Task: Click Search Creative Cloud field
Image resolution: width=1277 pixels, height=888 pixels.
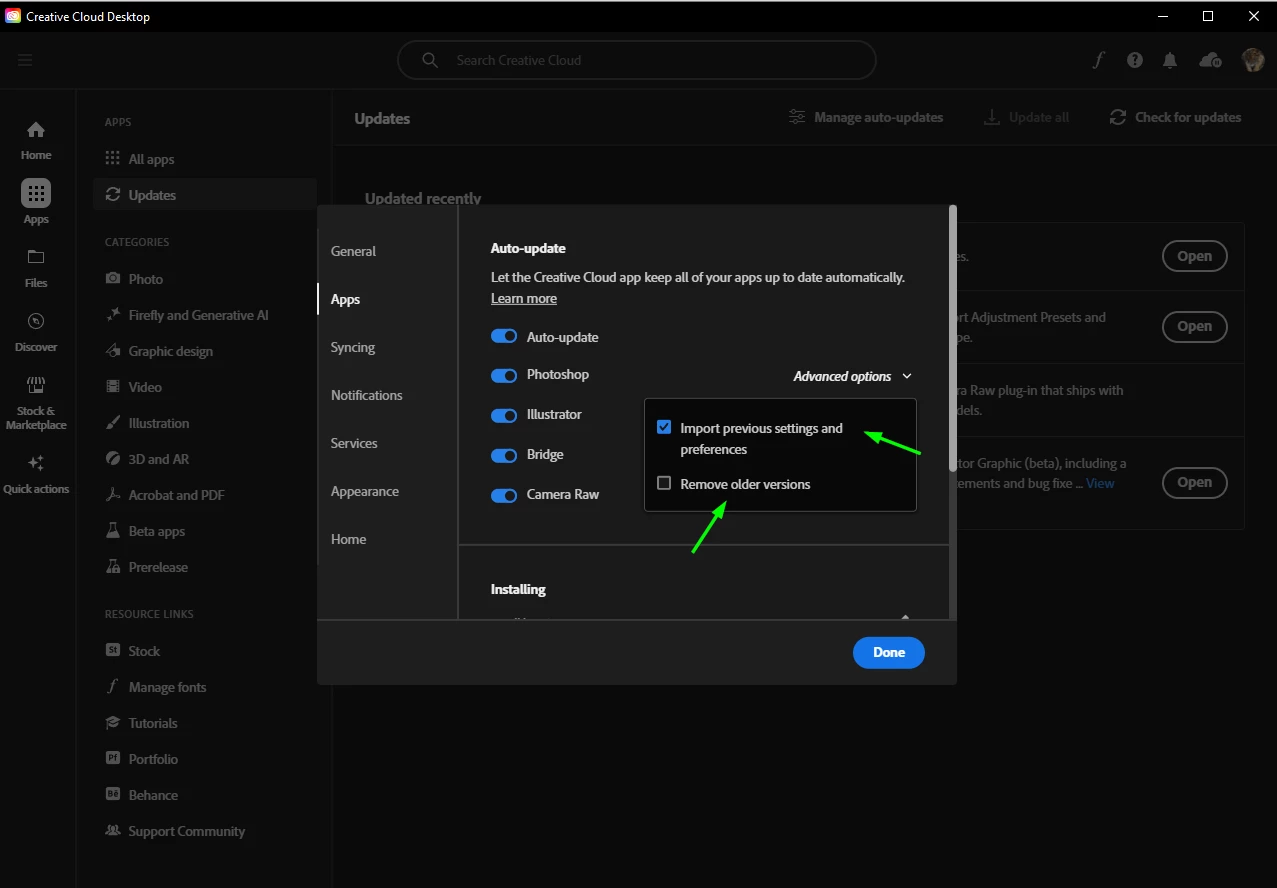Action: tap(637, 60)
